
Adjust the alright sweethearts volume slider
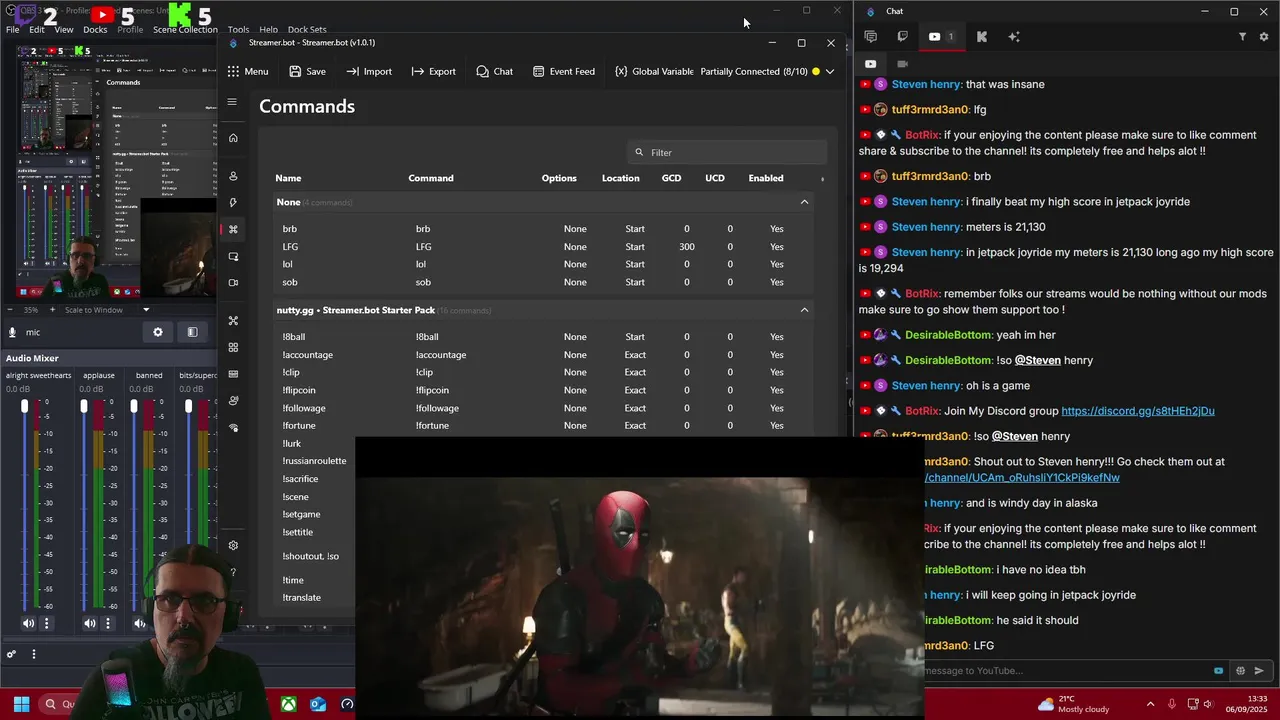[x=25, y=406]
